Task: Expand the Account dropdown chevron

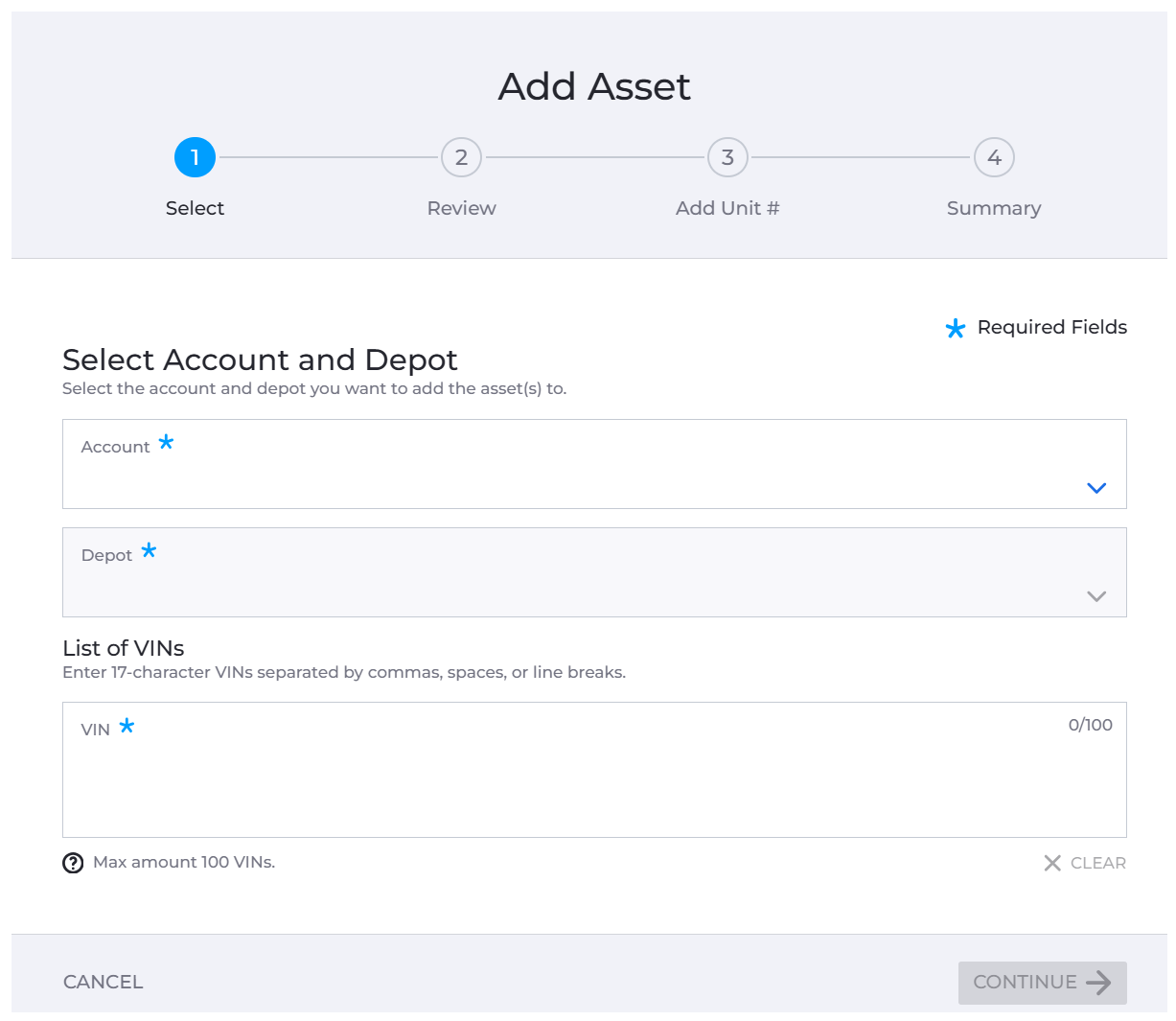Action: pyautogui.click(x=1096, y=488)
